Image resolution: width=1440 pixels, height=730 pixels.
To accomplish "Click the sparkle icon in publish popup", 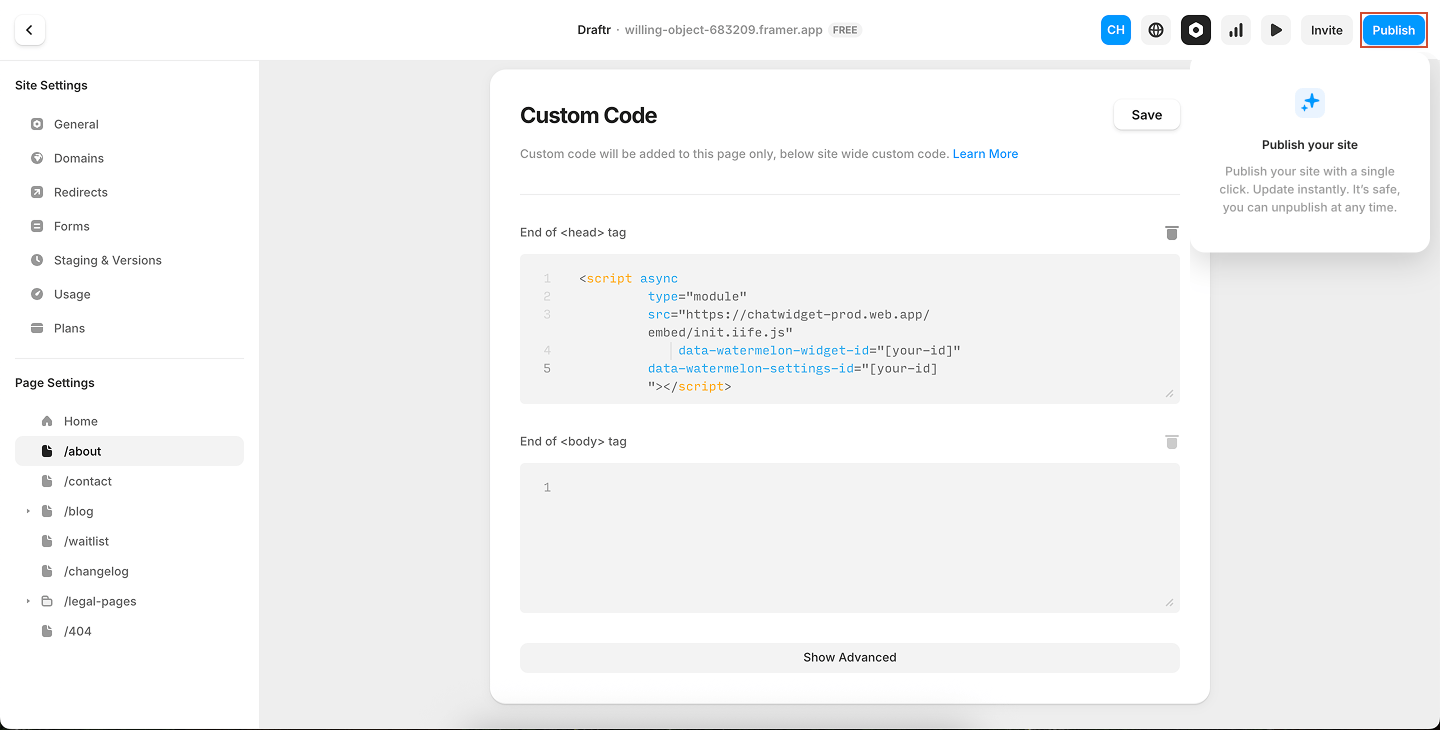I will 1310,102.
